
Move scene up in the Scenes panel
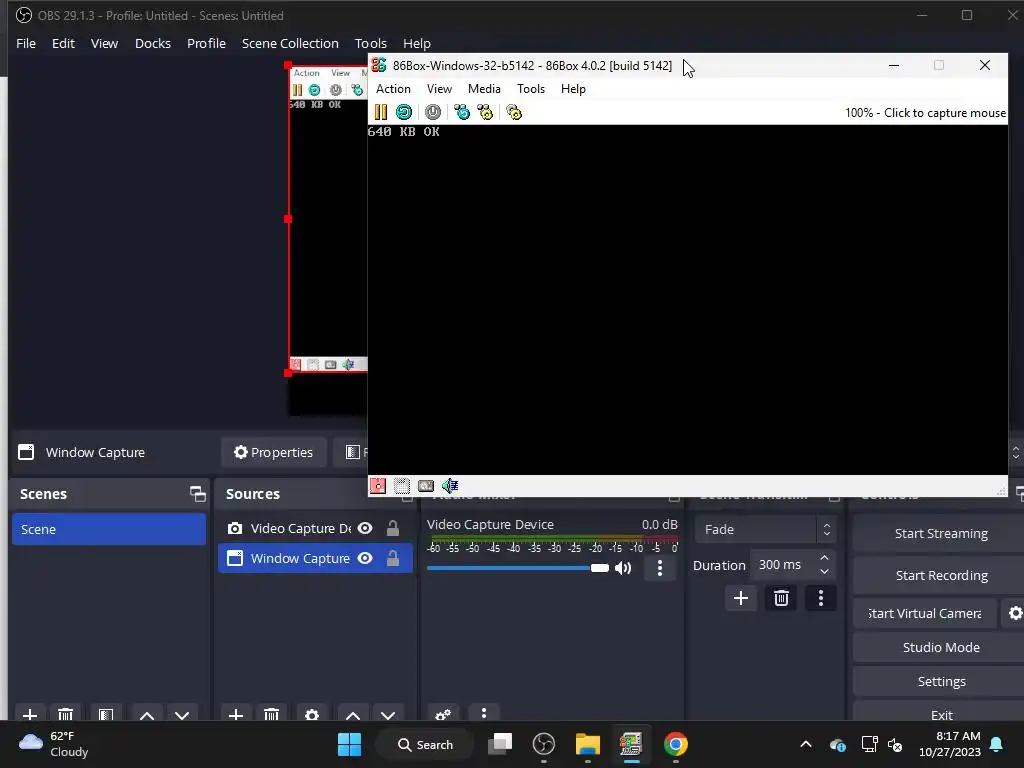147,714
